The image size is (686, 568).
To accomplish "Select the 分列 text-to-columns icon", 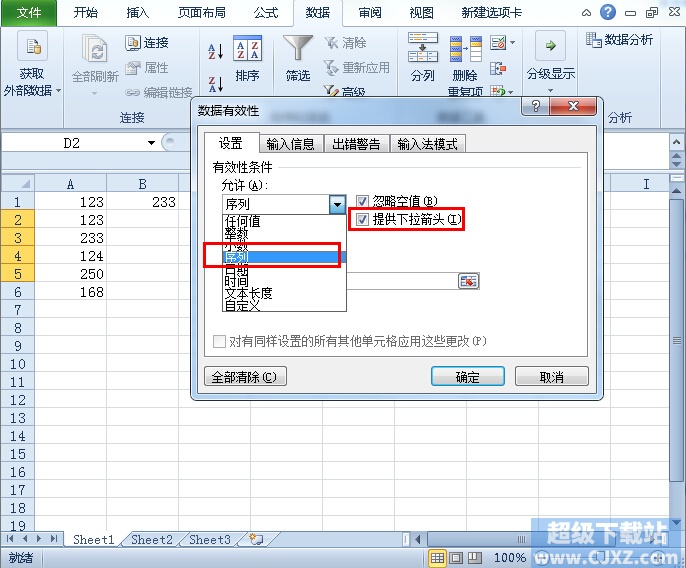I will click(423, 47).
